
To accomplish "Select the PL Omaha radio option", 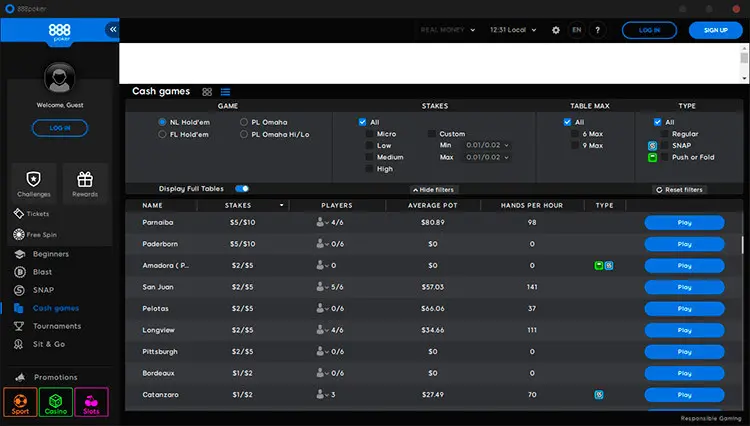I will [243, 122].
